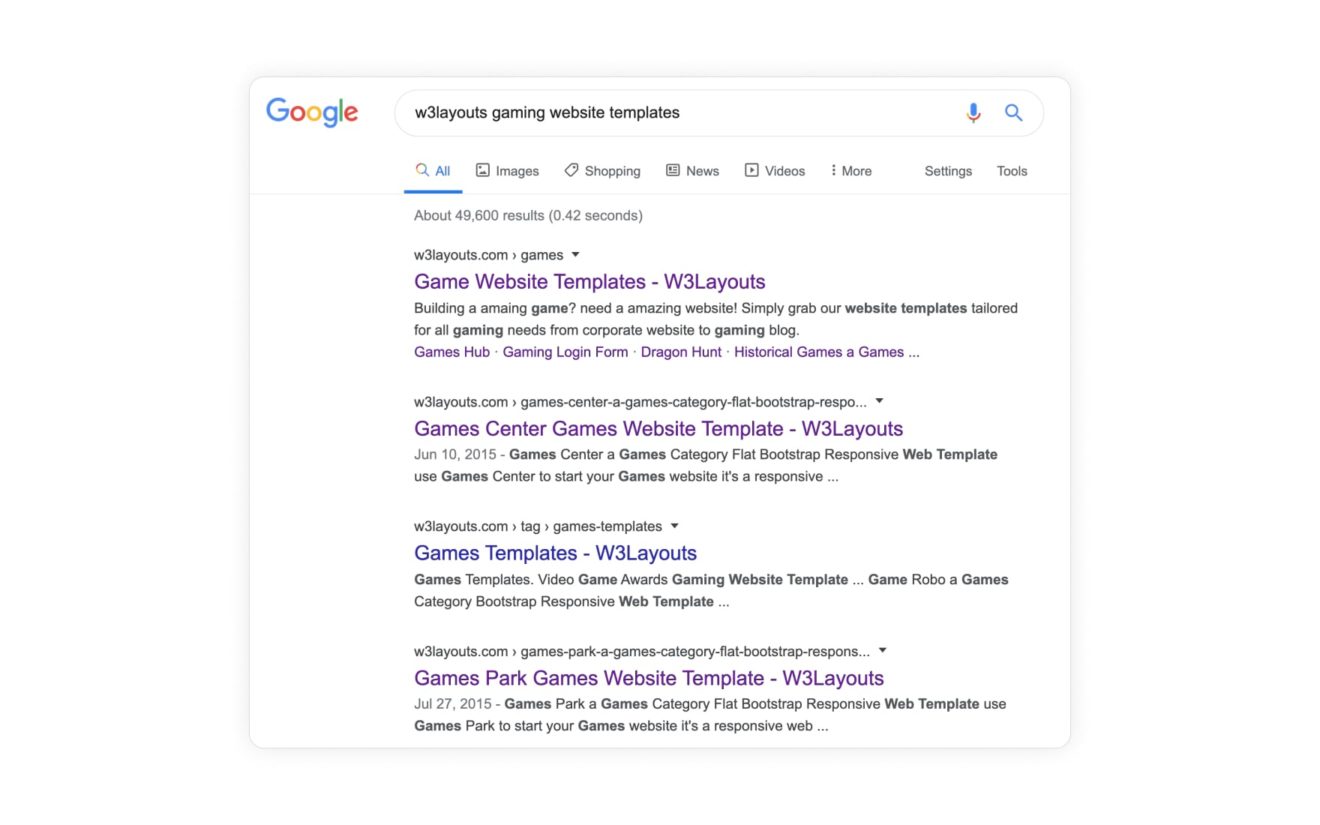Expand arrow beside games-park result URL
The width and height of the screenshot is (1320, 825).
point(882,651)
